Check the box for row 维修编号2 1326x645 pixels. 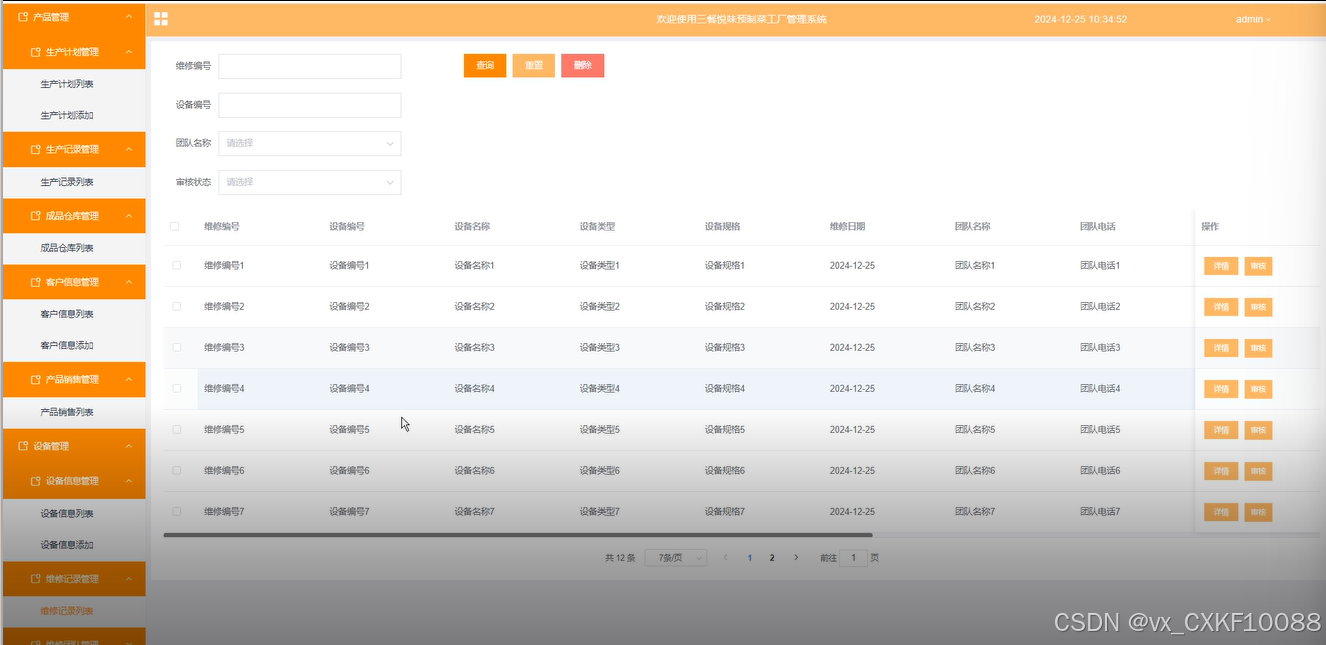(x=177, y=306)
